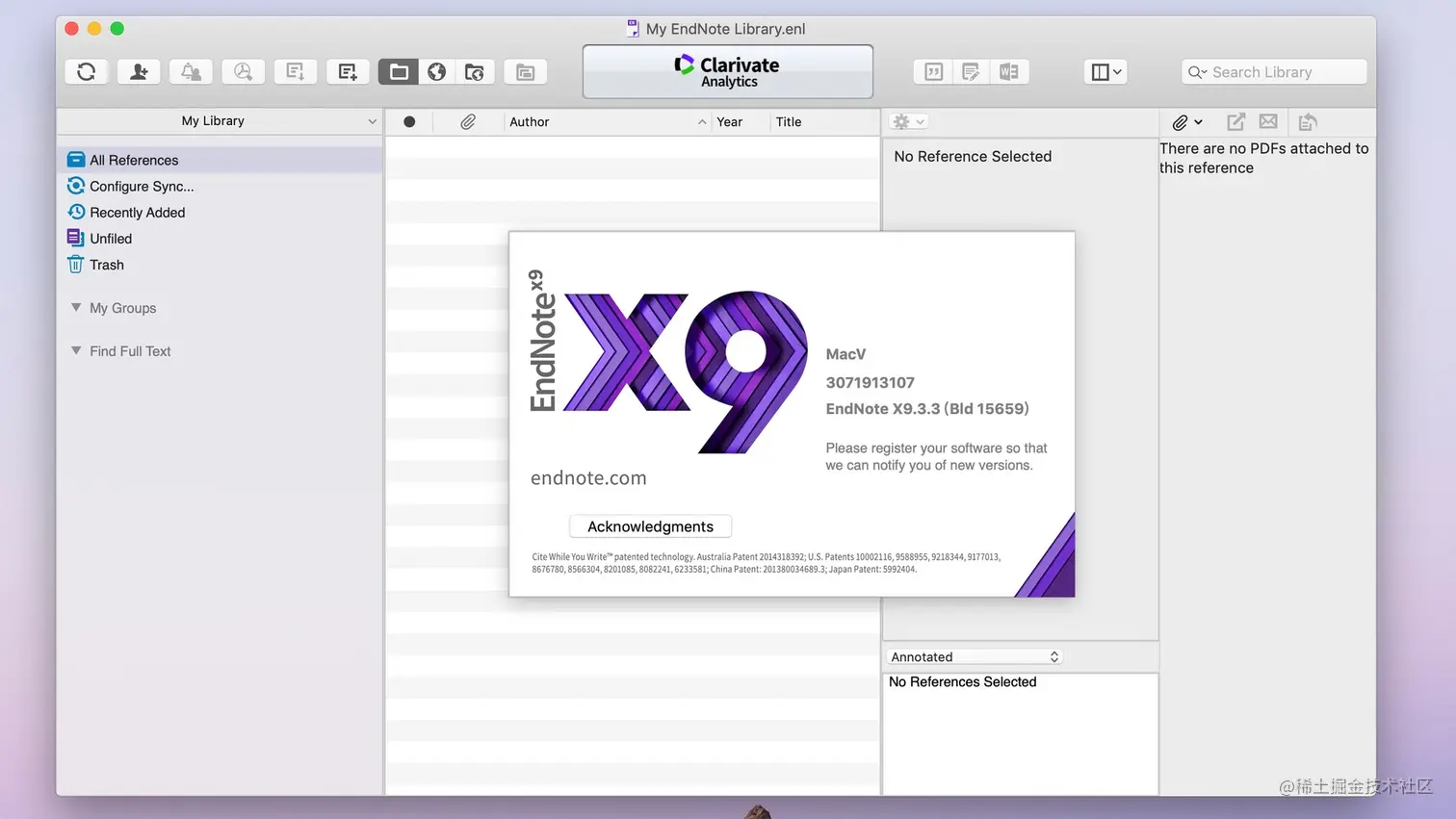
Task: Click the 'EndNote X9.3.3 (Bld 15659)' version text
Action: pyautogui.click(x=927, y=409)
